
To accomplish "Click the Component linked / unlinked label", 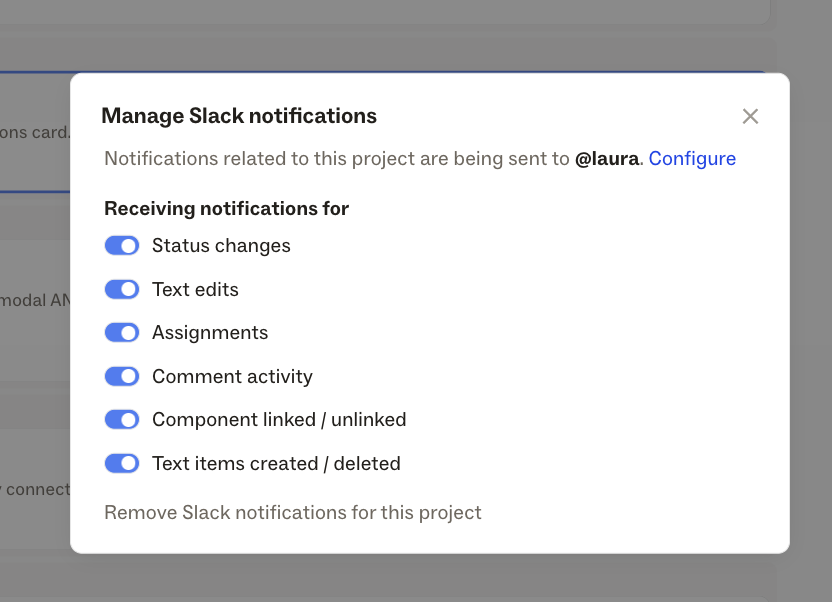I will tap(279, 420).
